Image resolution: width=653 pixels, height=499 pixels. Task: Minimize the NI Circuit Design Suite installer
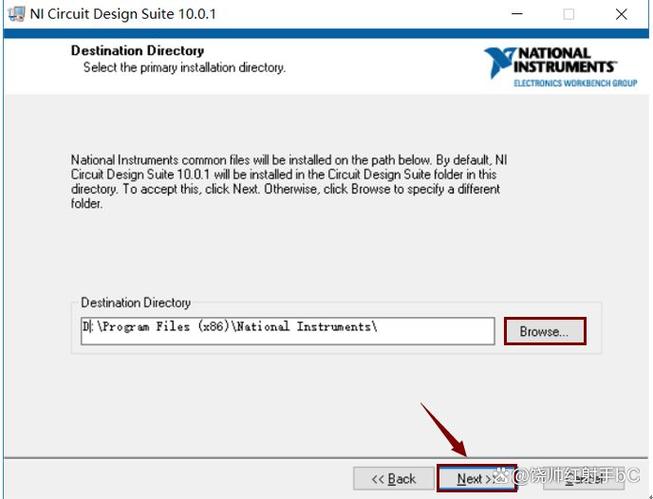(x=517, y=14)
